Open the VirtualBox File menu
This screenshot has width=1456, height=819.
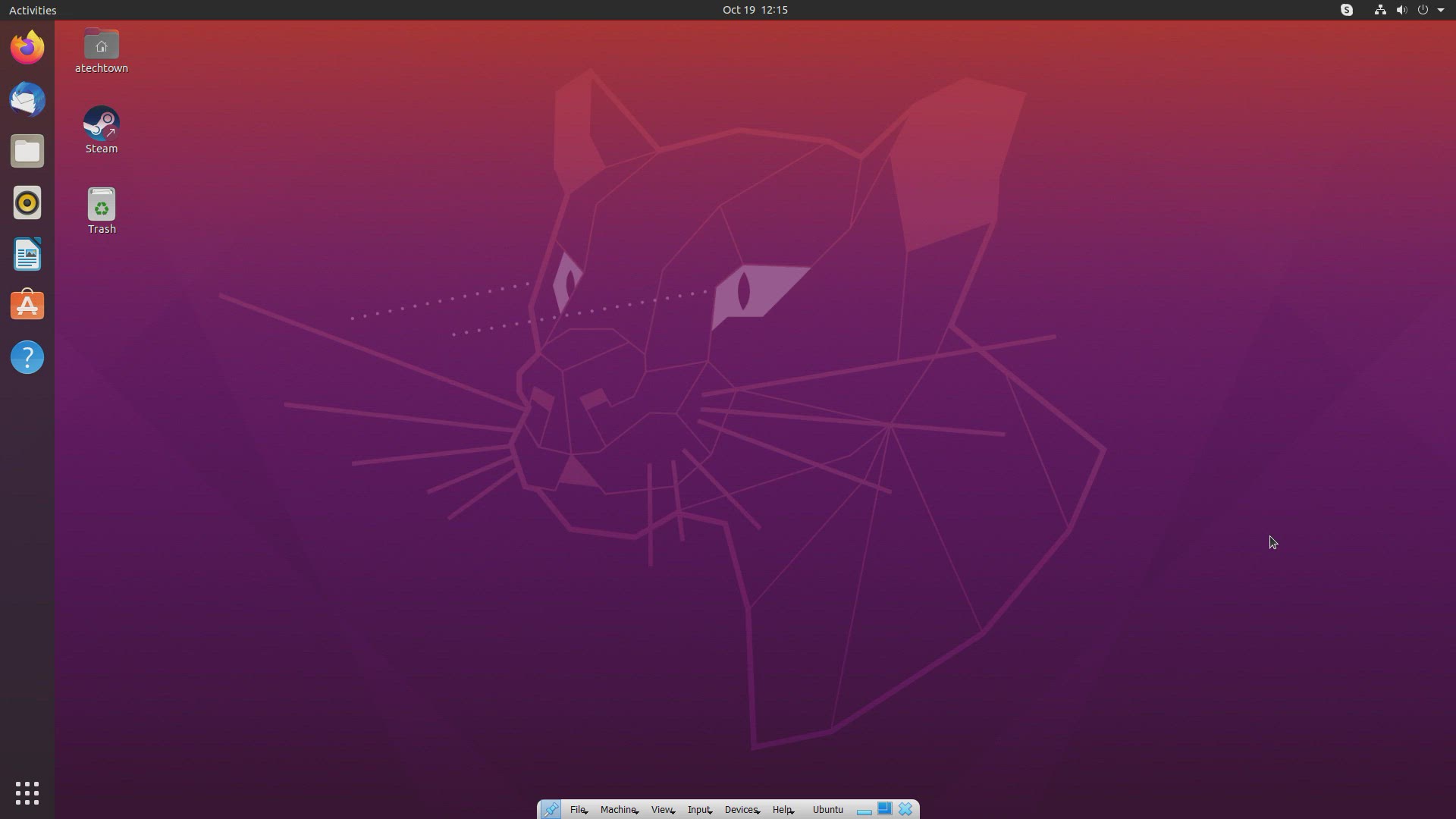point(579,810)
